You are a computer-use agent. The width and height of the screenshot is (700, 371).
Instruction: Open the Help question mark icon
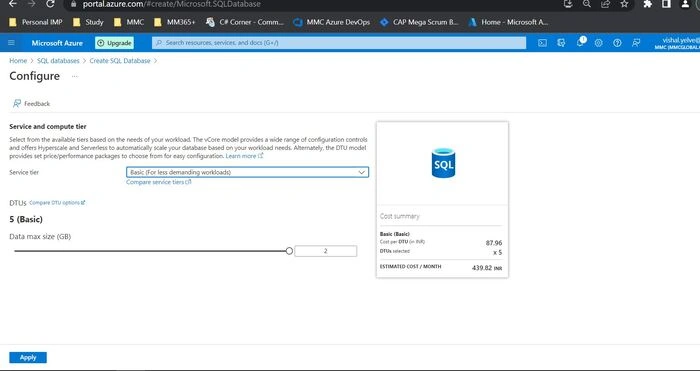click(x=617, y=43)
